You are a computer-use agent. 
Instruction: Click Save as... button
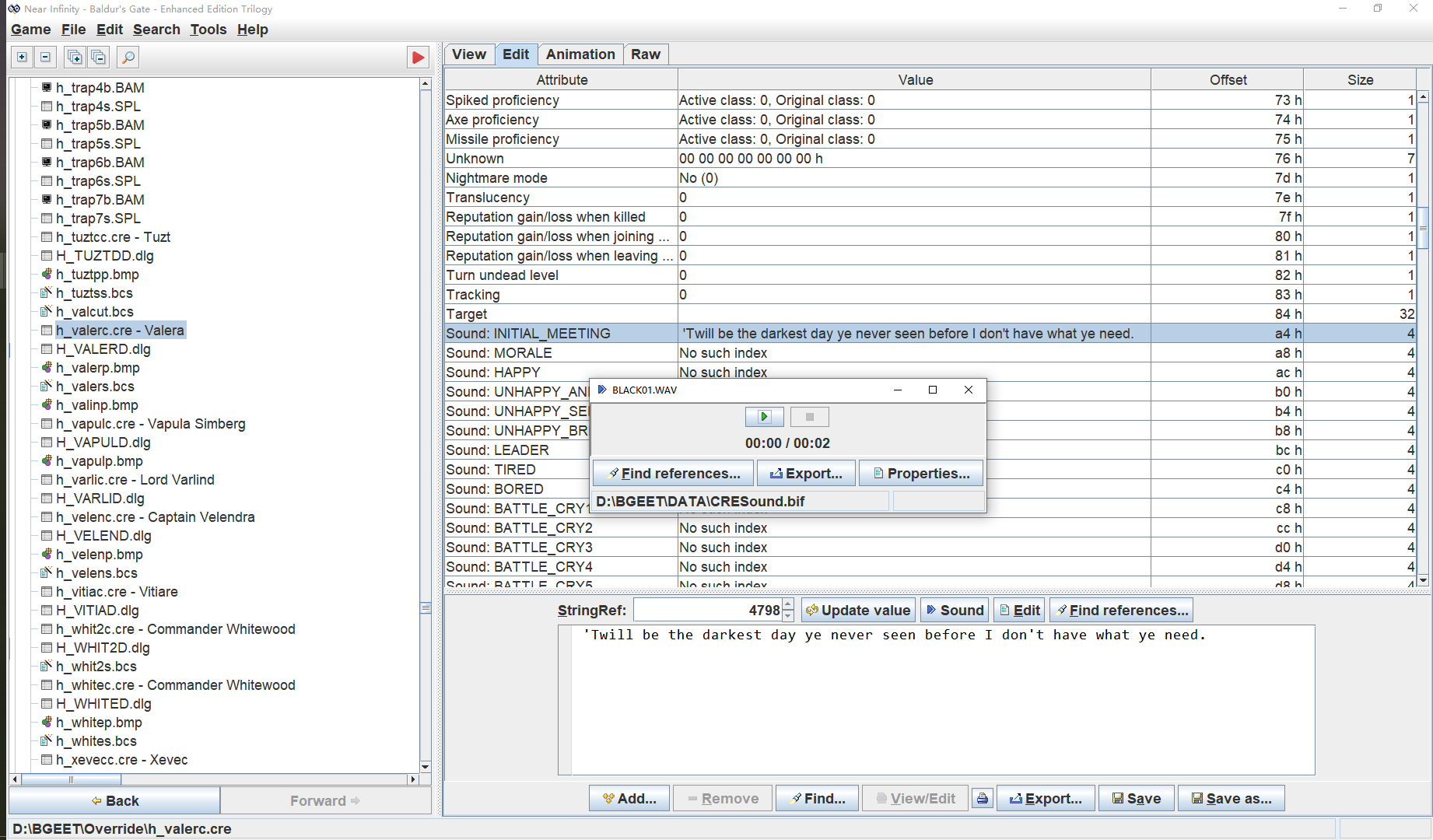(1231, 799)
